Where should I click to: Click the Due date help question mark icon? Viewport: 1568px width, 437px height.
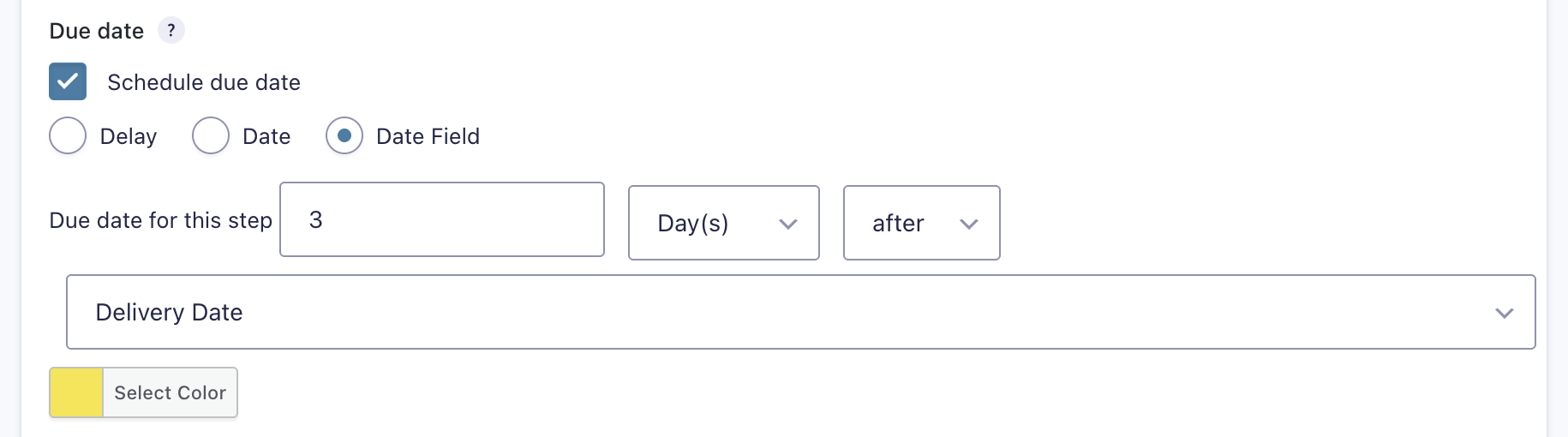click(171, 31)
